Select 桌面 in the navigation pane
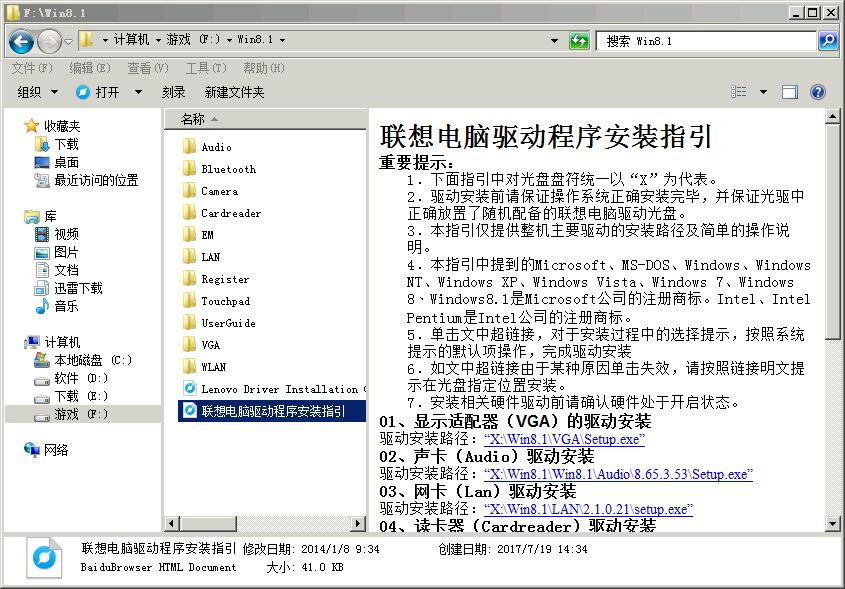This screenshot has width=845, height=589. click(57, 162)
